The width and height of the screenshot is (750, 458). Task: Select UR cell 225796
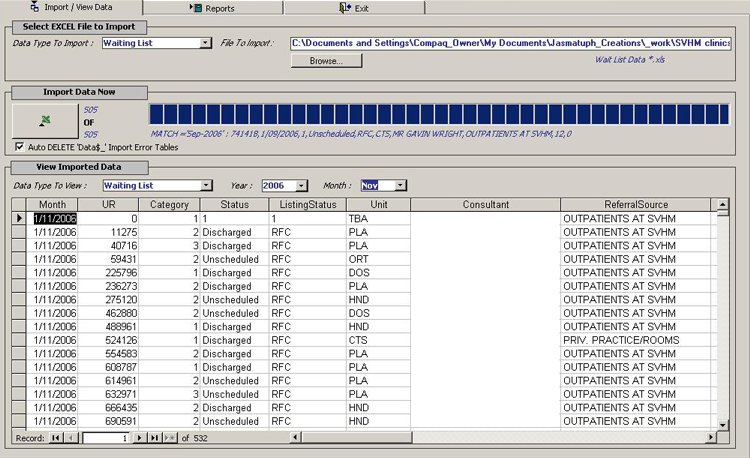pos(108,273)
